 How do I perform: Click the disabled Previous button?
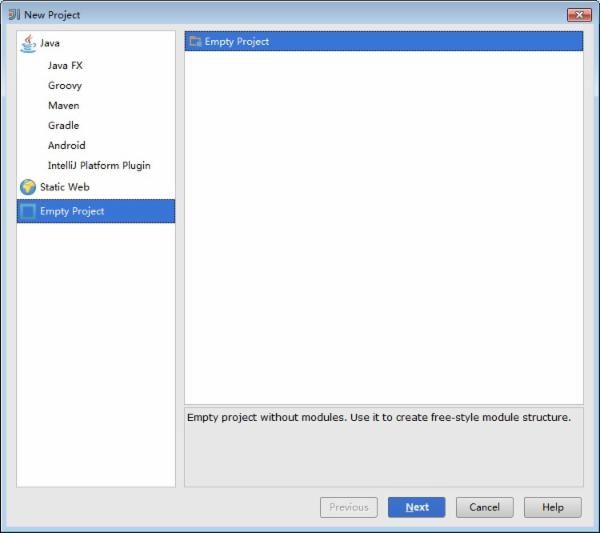[x=349, y=507]
